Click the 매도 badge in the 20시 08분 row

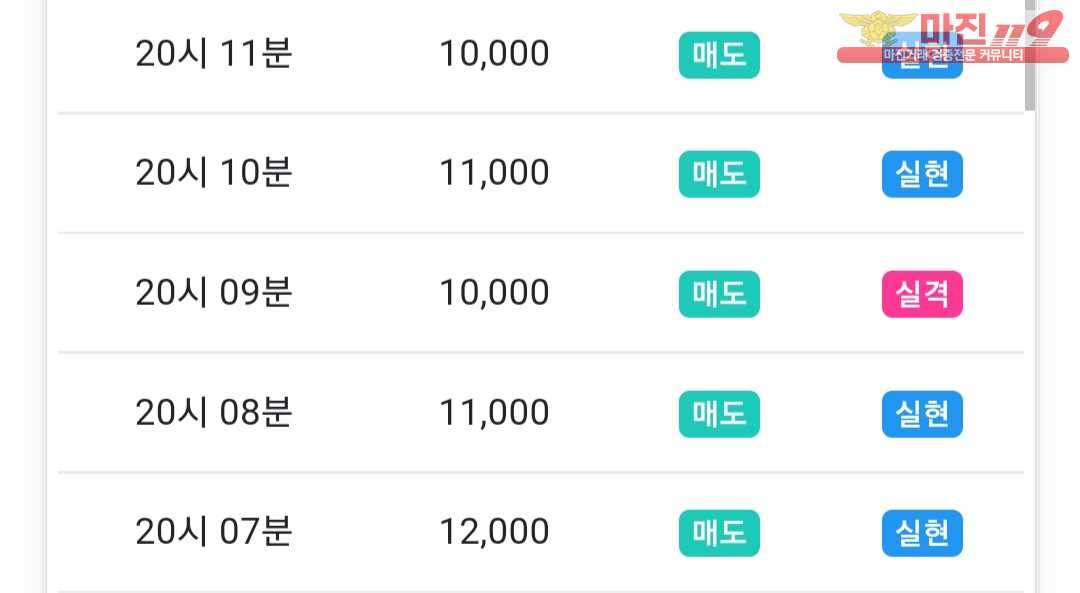719,414
